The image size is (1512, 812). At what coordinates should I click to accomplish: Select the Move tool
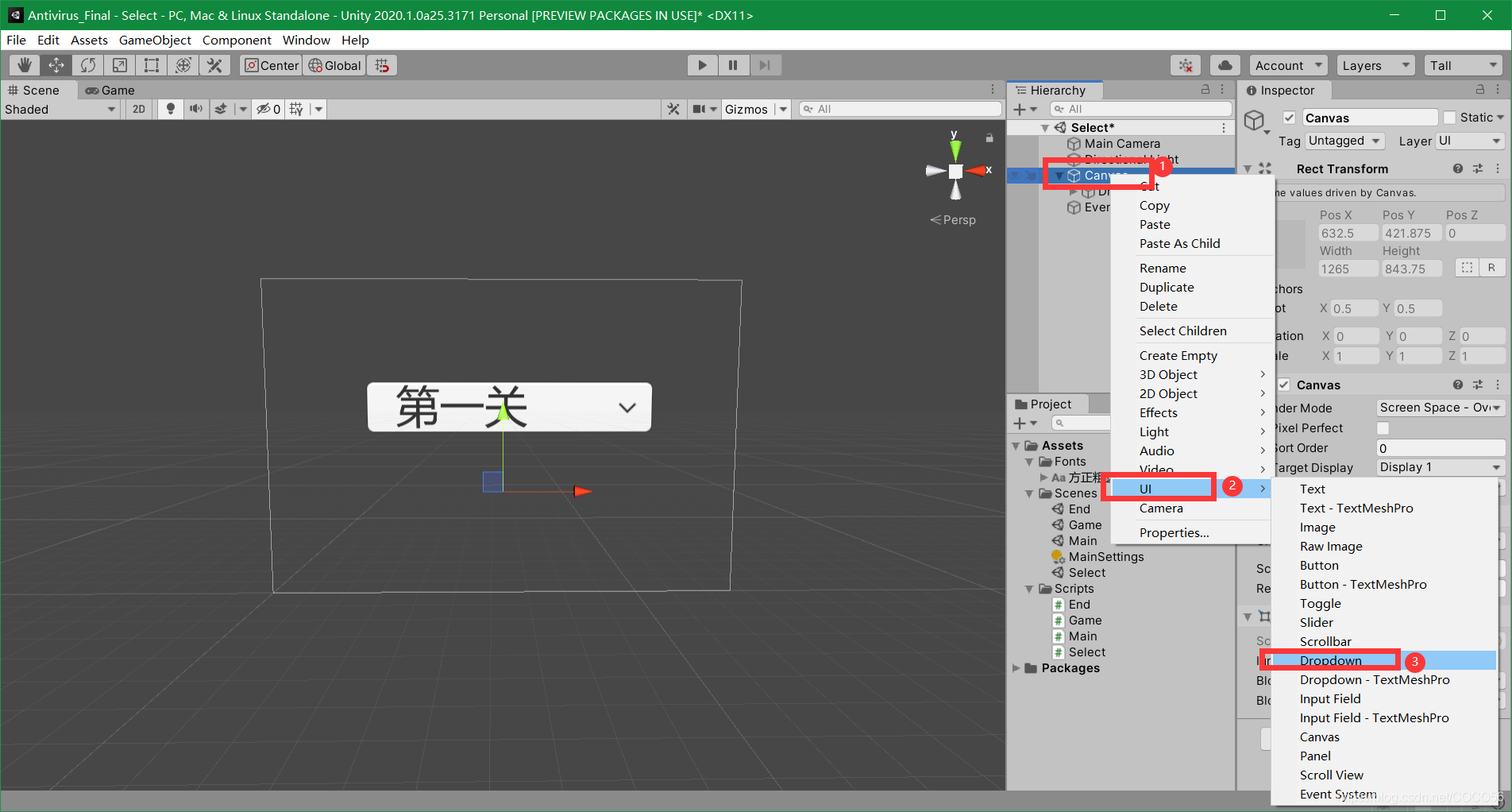point(56,65)
